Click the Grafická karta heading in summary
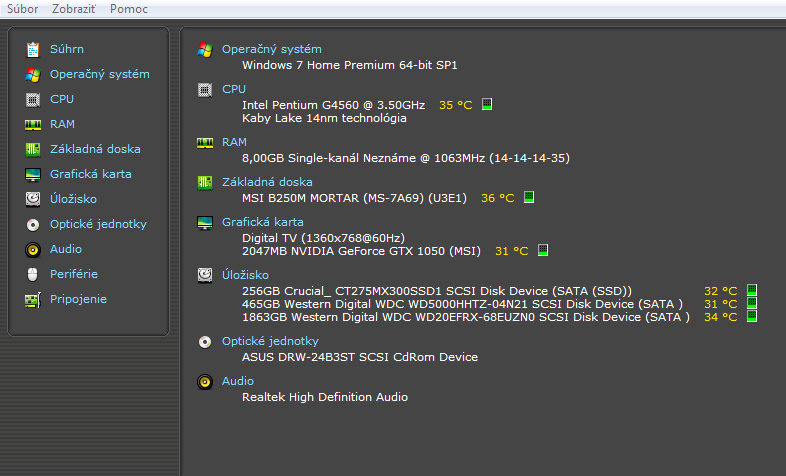 pos(263,222)
